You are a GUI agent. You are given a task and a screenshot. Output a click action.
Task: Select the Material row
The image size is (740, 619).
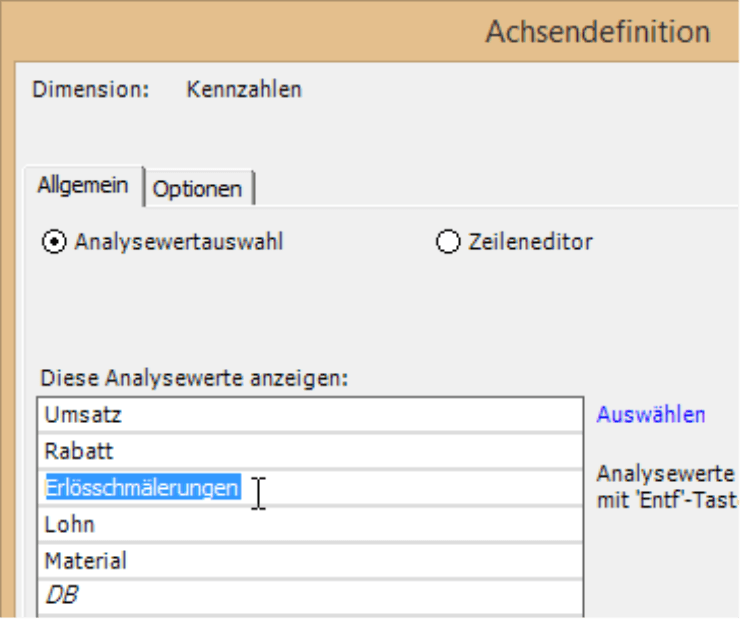86,560
